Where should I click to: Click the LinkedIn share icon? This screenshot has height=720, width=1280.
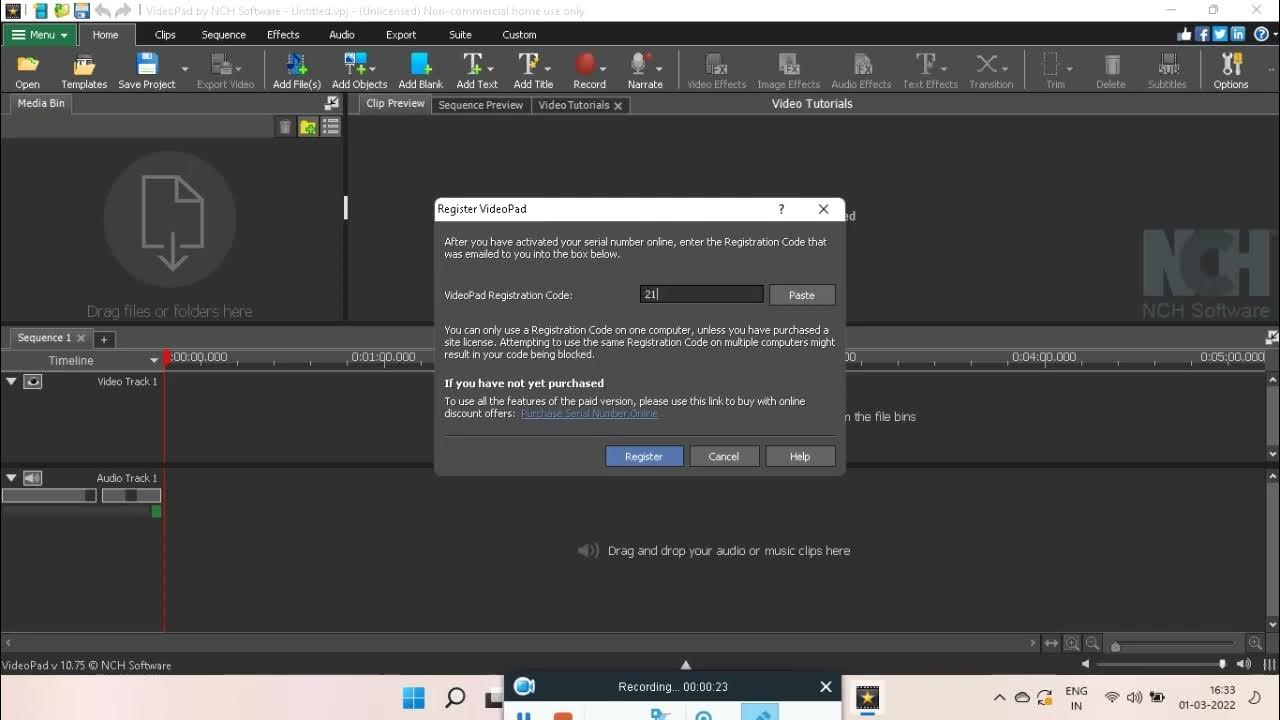(x=1238, y=34)
